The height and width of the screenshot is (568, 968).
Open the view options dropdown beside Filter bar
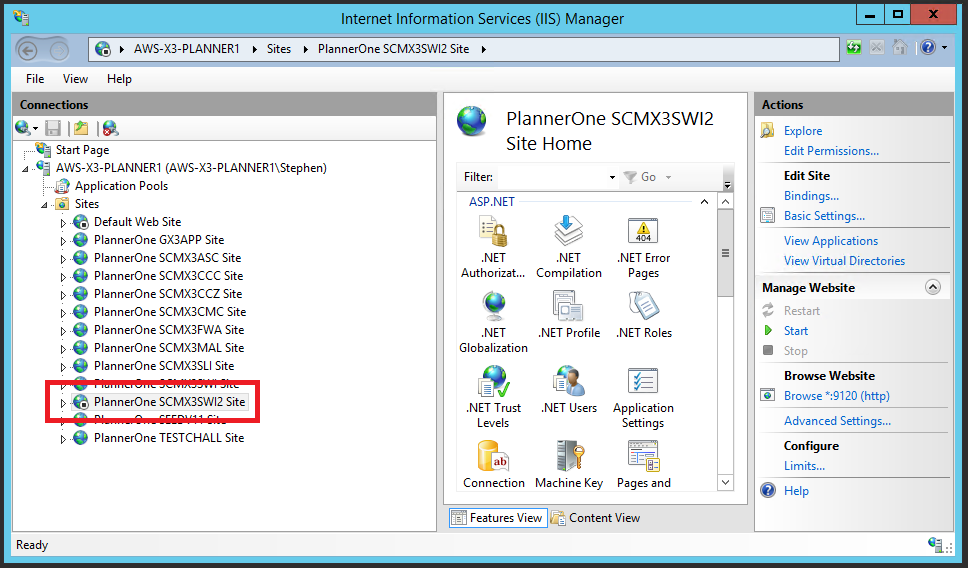point(727,185)
